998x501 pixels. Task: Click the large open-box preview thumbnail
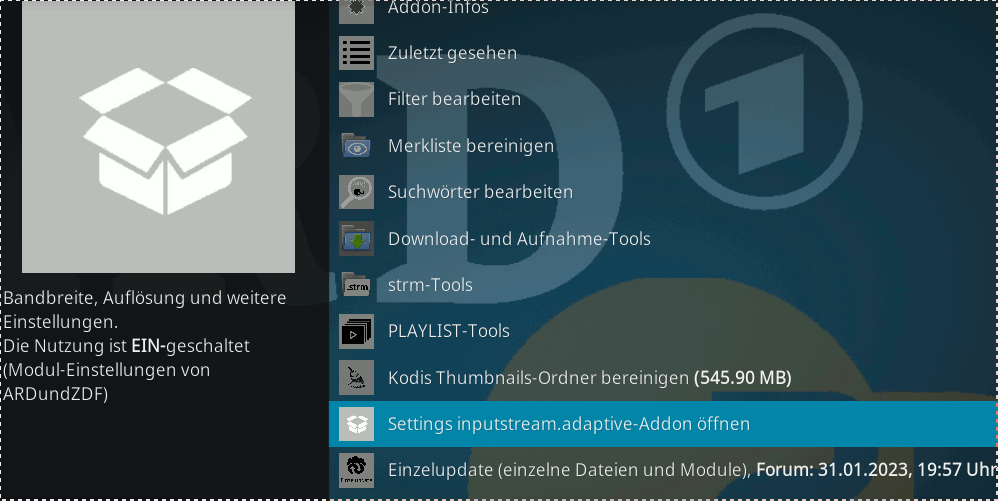[x=158, y=136]
